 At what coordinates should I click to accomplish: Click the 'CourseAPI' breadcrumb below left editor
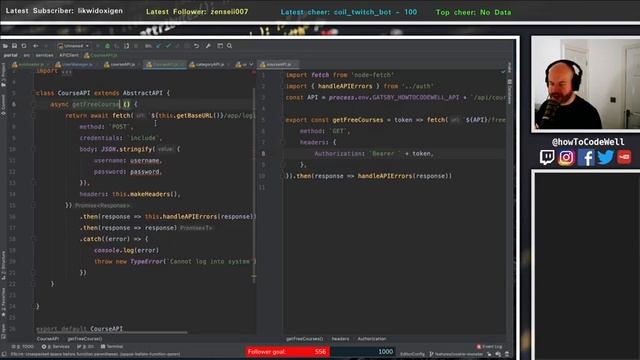pyautogui.click(x=48, y=339)
